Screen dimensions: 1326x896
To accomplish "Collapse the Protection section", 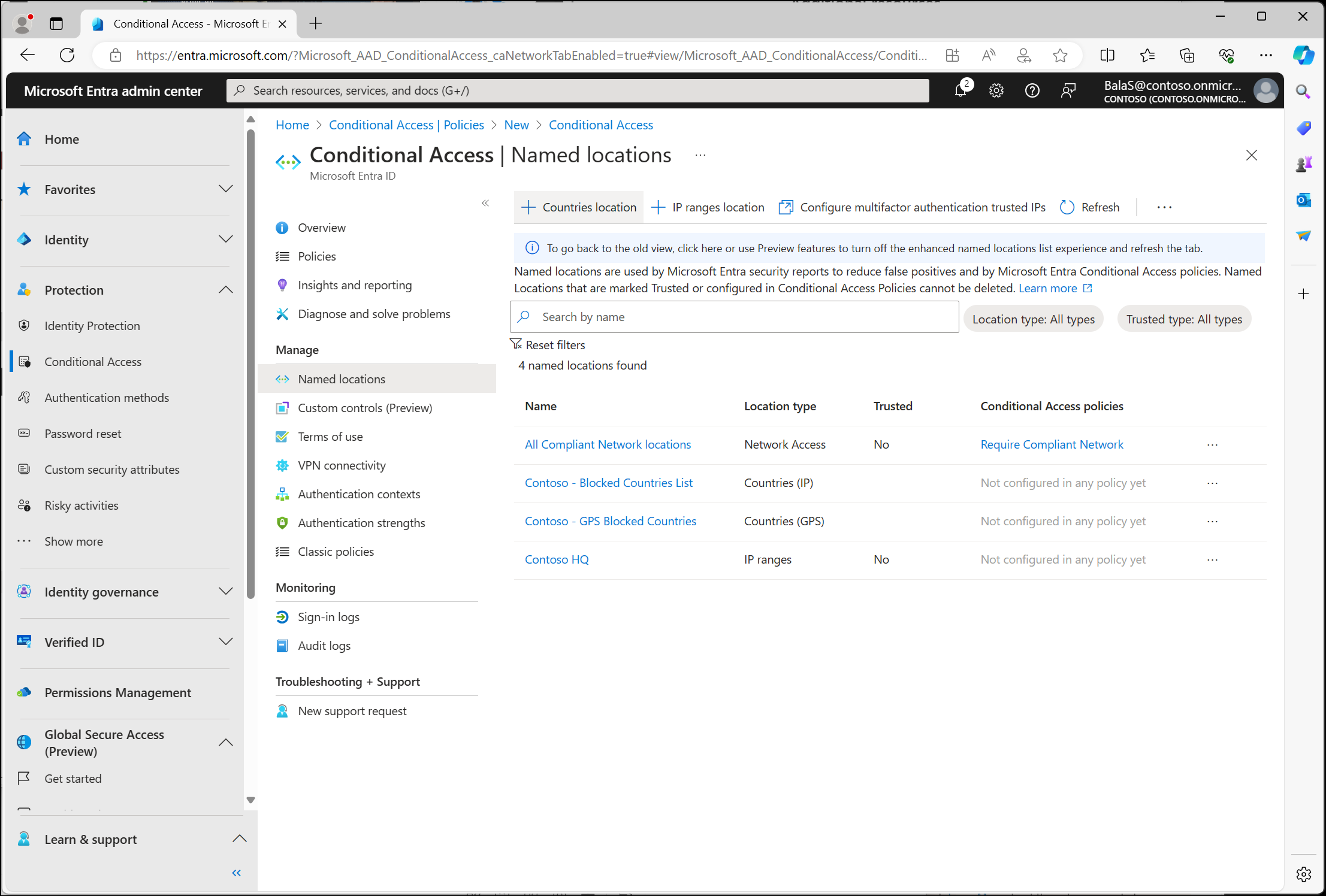I will (225, 290).
